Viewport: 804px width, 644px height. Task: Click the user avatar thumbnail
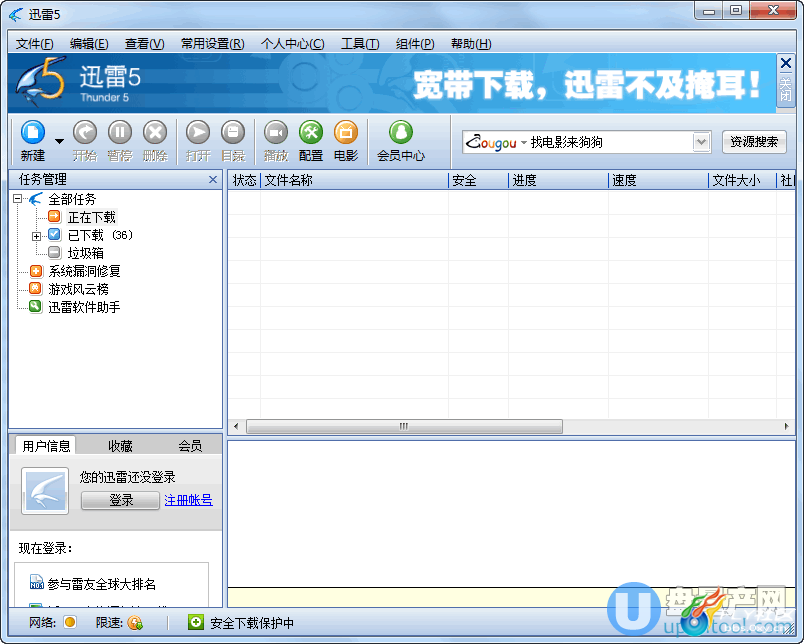(45, 491)
